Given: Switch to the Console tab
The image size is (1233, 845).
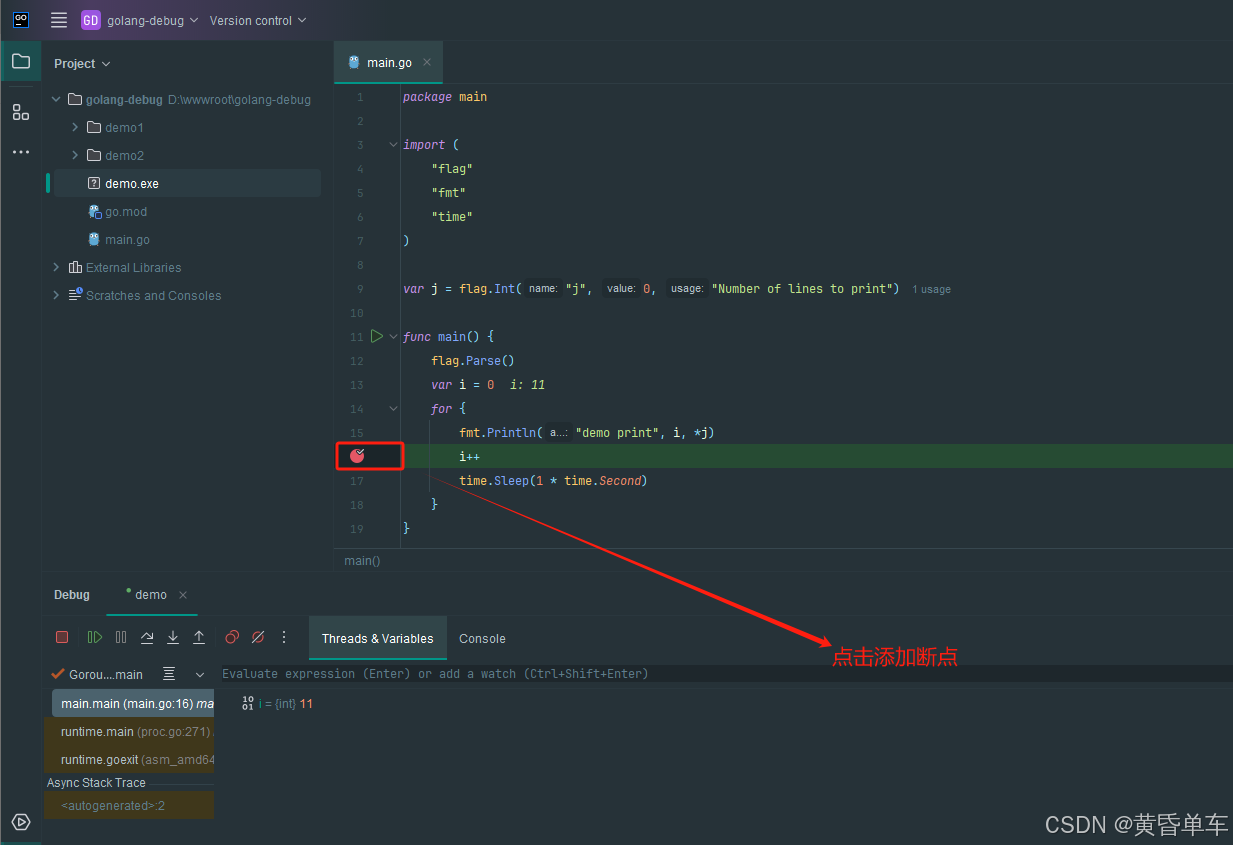Looking at the screenshot, I should pyautogui.click(x=482, y=639).
